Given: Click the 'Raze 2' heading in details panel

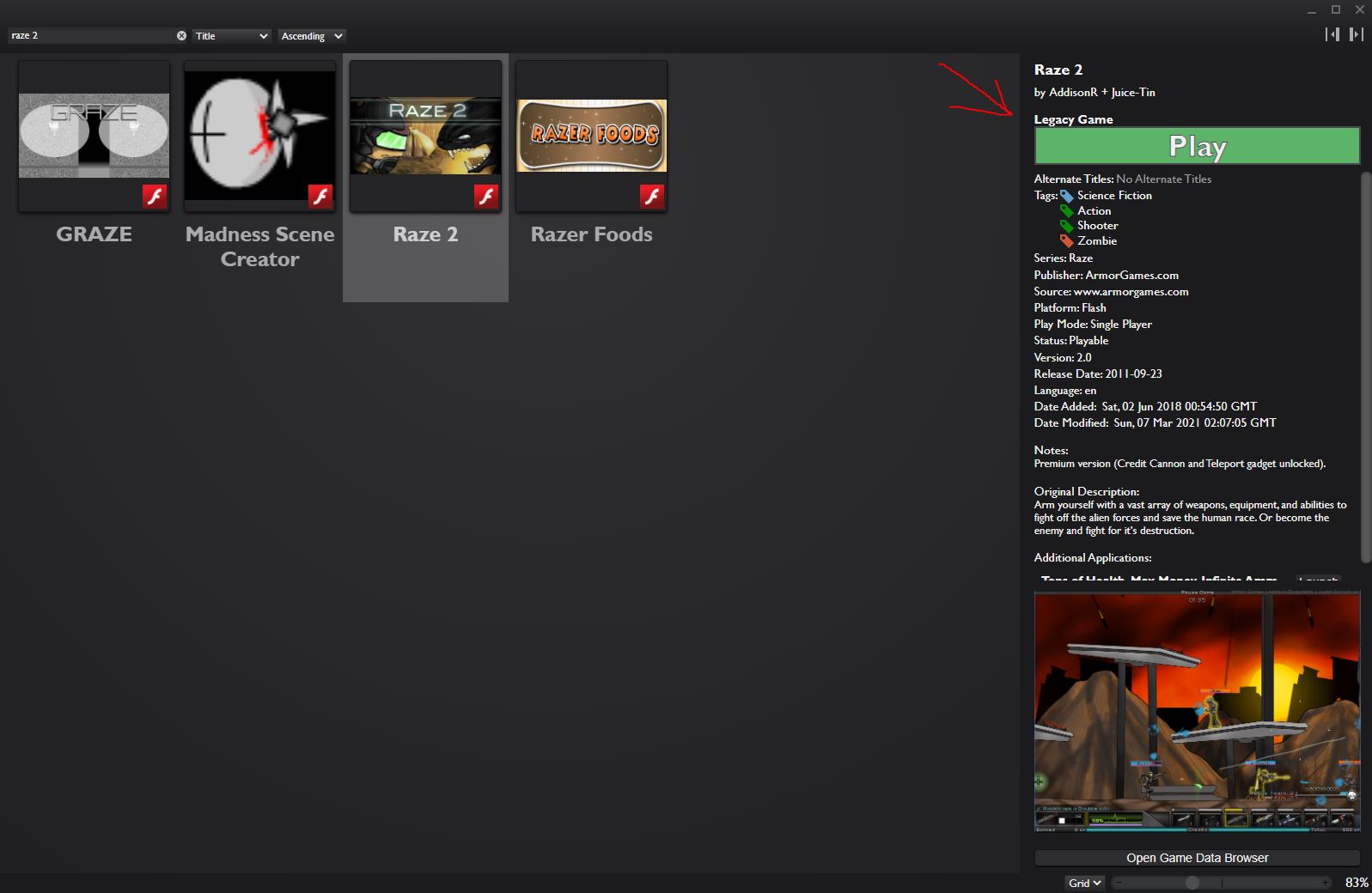Looking at the screenshot, I should tap(1058, 70).
